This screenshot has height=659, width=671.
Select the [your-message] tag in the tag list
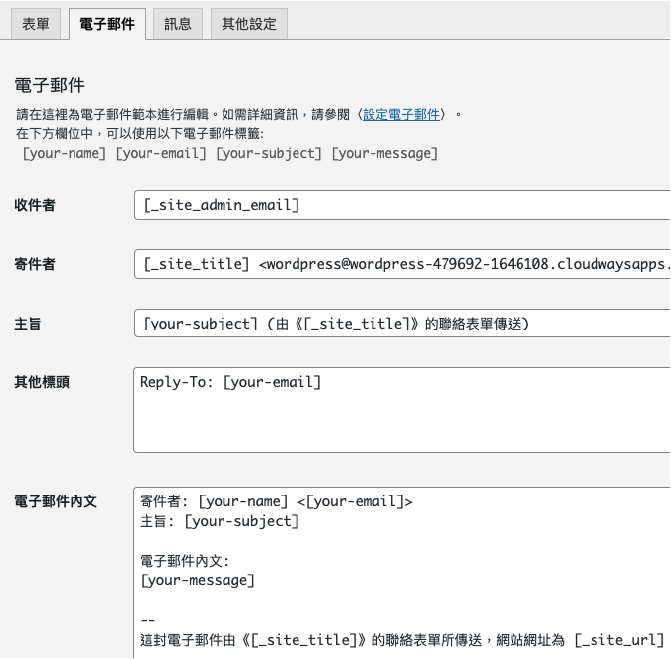pyautogui.click(x=385, y=153)
